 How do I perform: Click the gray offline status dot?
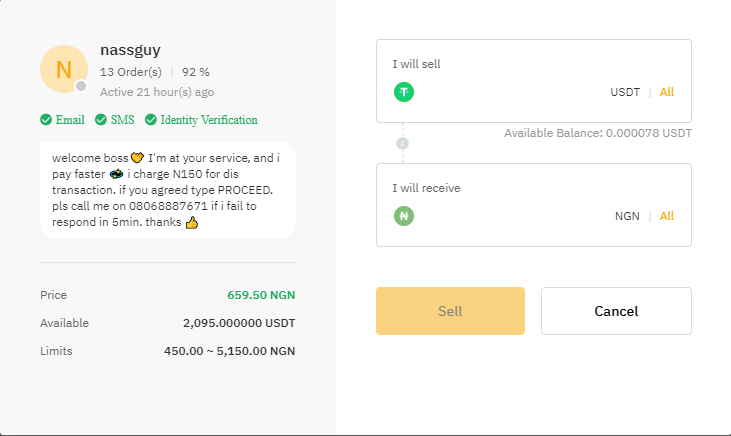click(82, 86)
